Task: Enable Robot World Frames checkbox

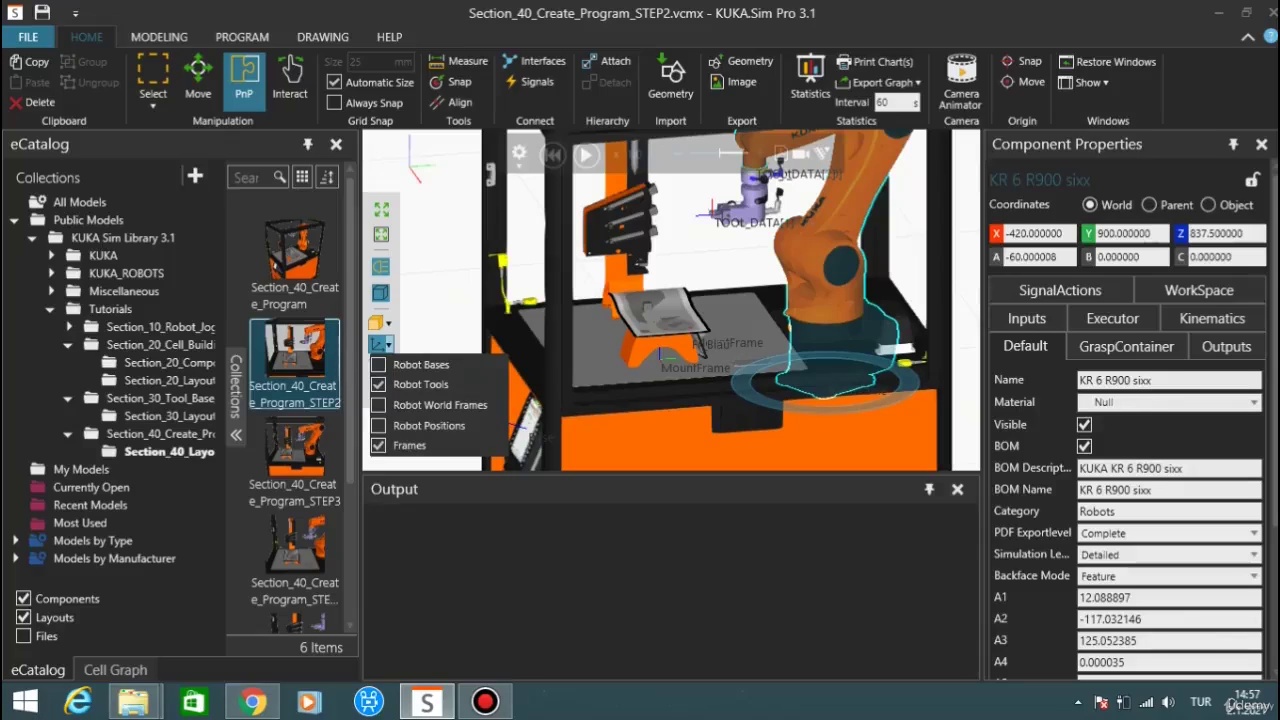Action: (x=378, y=405)
